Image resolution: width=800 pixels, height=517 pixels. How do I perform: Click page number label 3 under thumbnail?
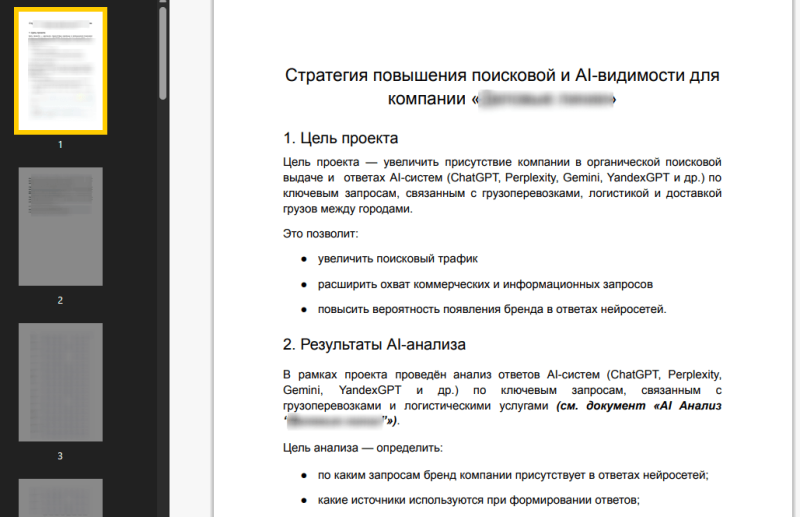point(60,456)
